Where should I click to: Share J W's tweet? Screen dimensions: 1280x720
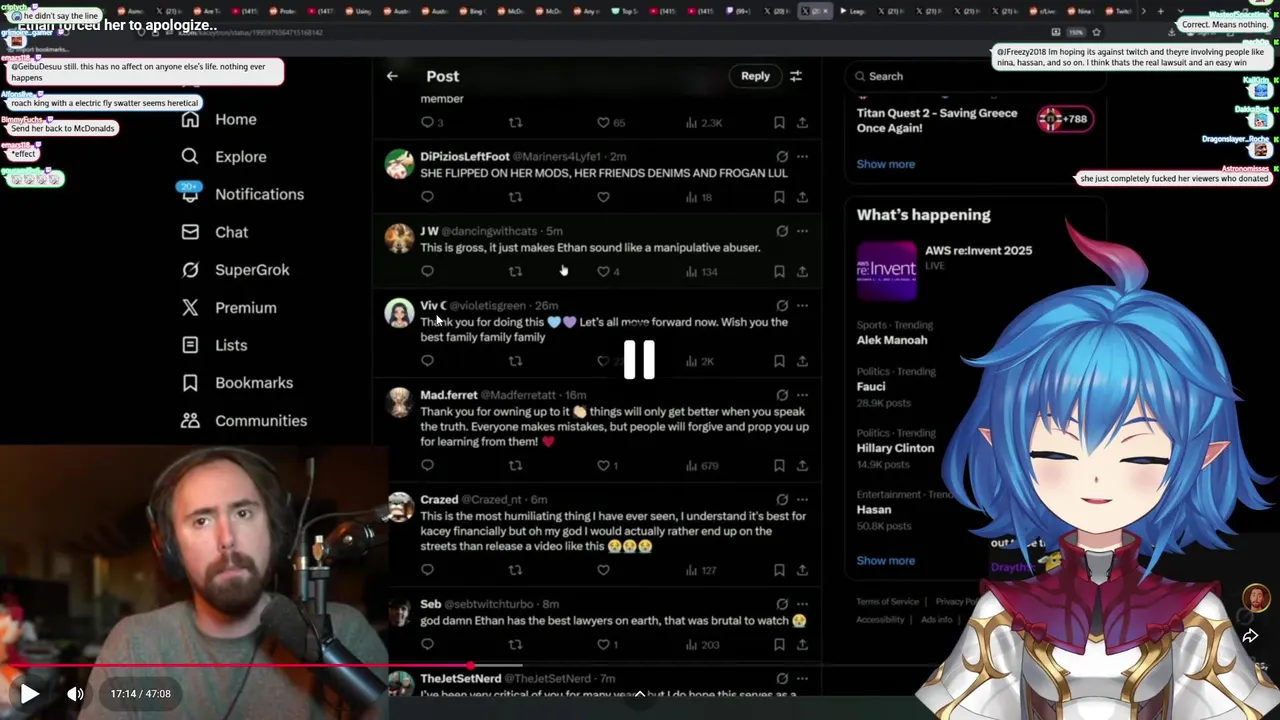point(802,271)
